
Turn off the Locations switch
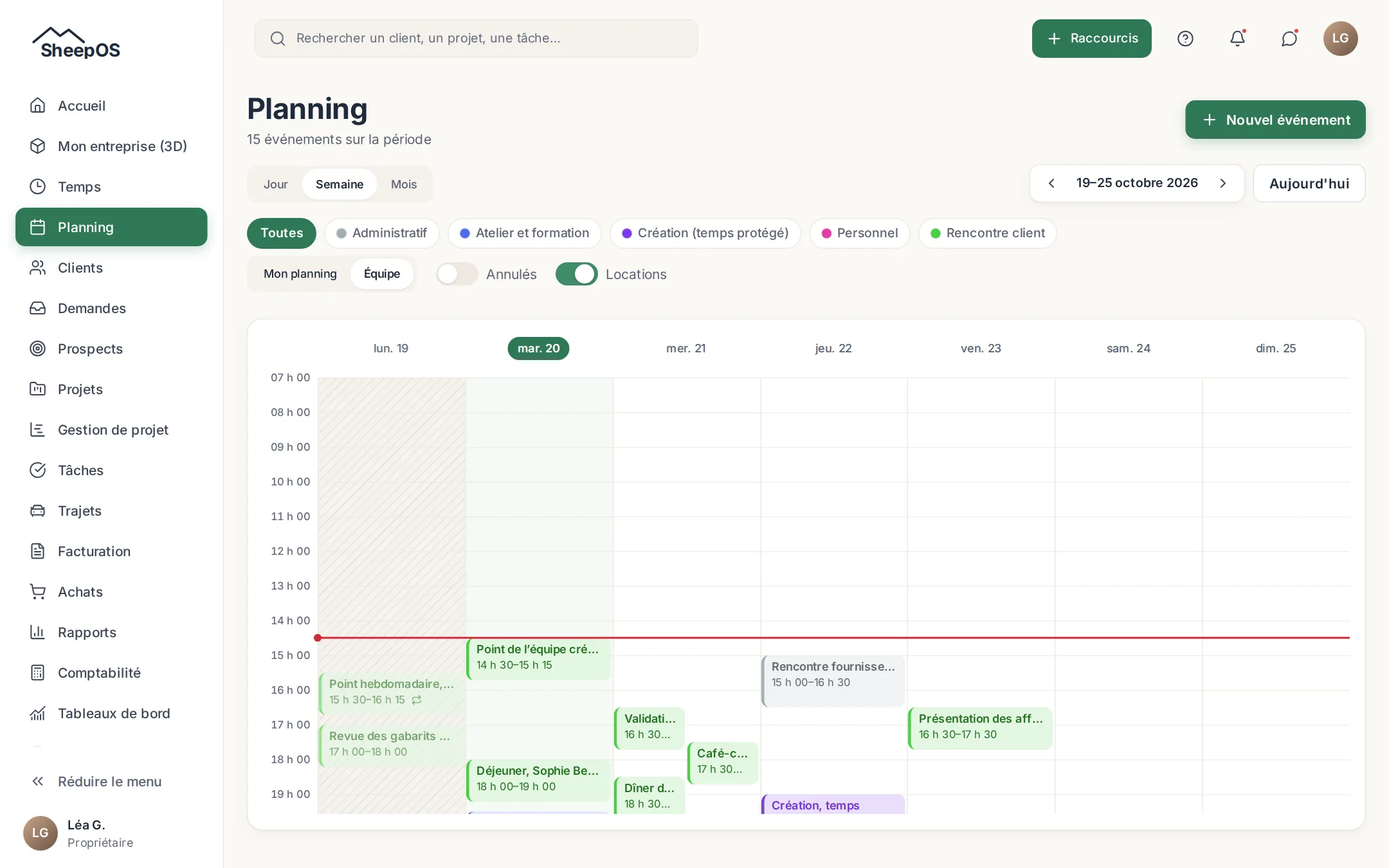577,274
